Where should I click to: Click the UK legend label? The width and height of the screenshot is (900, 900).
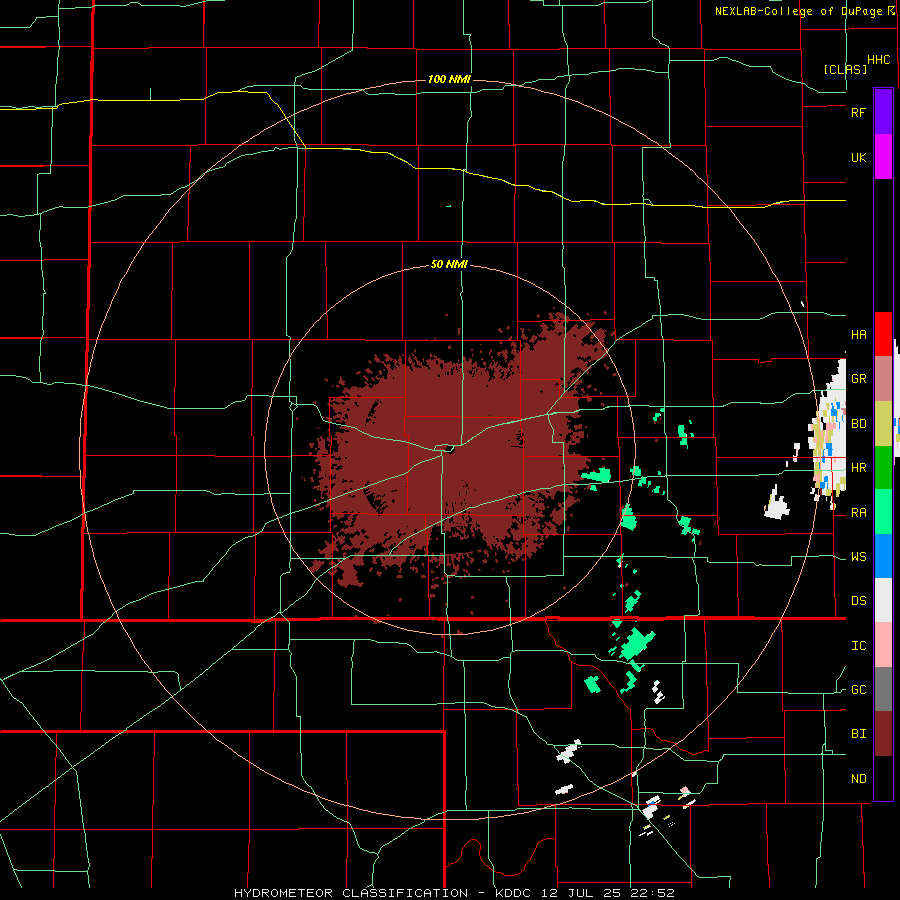click(859, 158)
